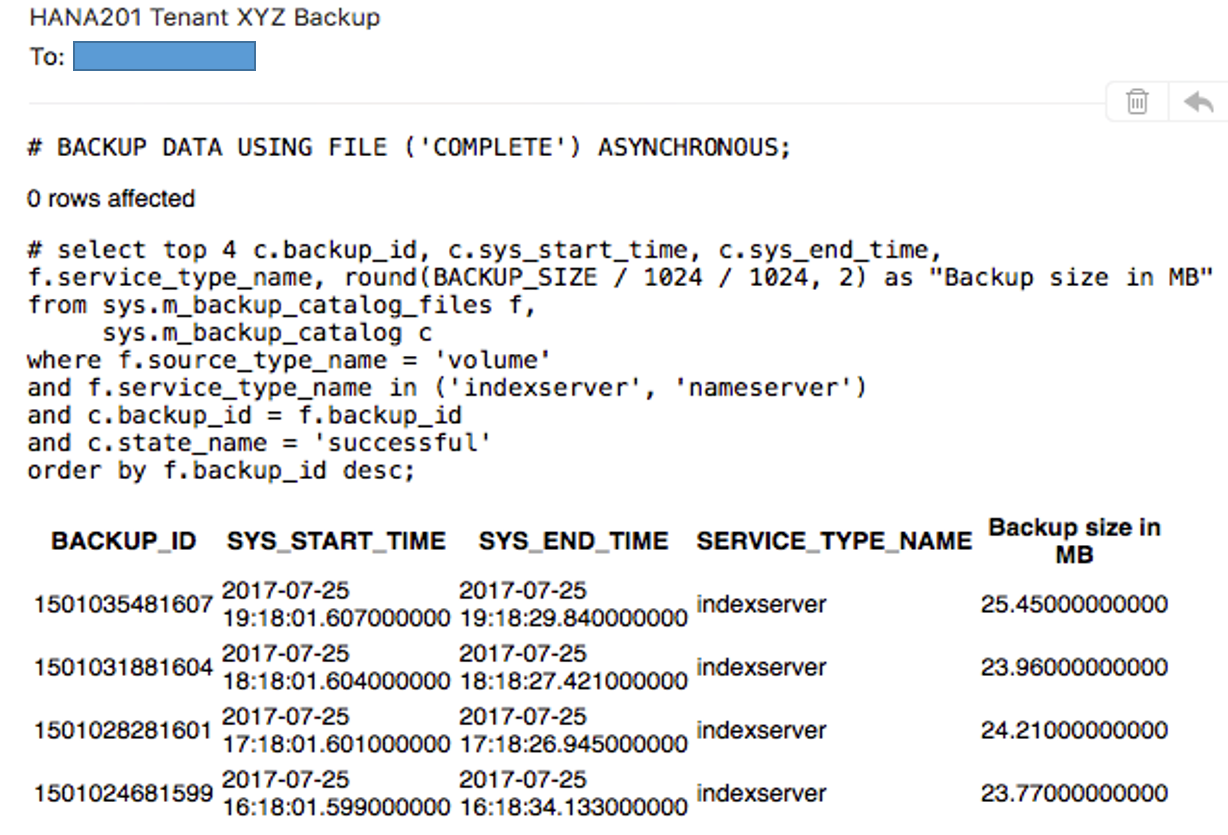Select the redacted recipient in the To field

click(163, 56)
